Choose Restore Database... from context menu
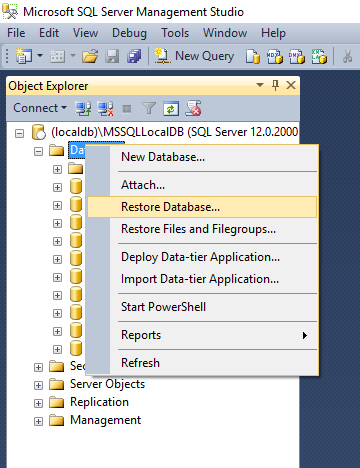The image size is (360, 468). pos(202,207)
